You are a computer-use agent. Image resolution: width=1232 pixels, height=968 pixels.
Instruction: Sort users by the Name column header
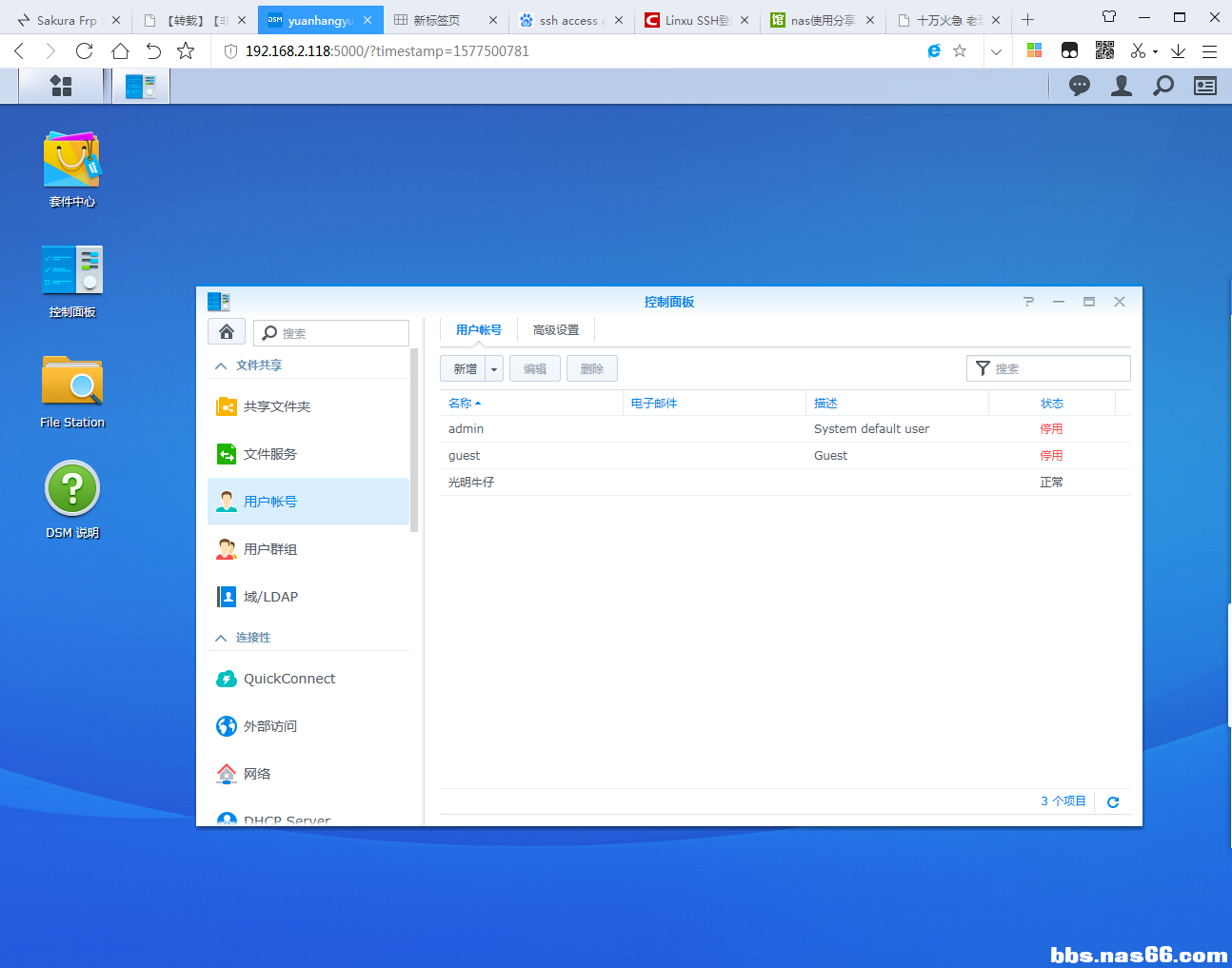[530, 404]
